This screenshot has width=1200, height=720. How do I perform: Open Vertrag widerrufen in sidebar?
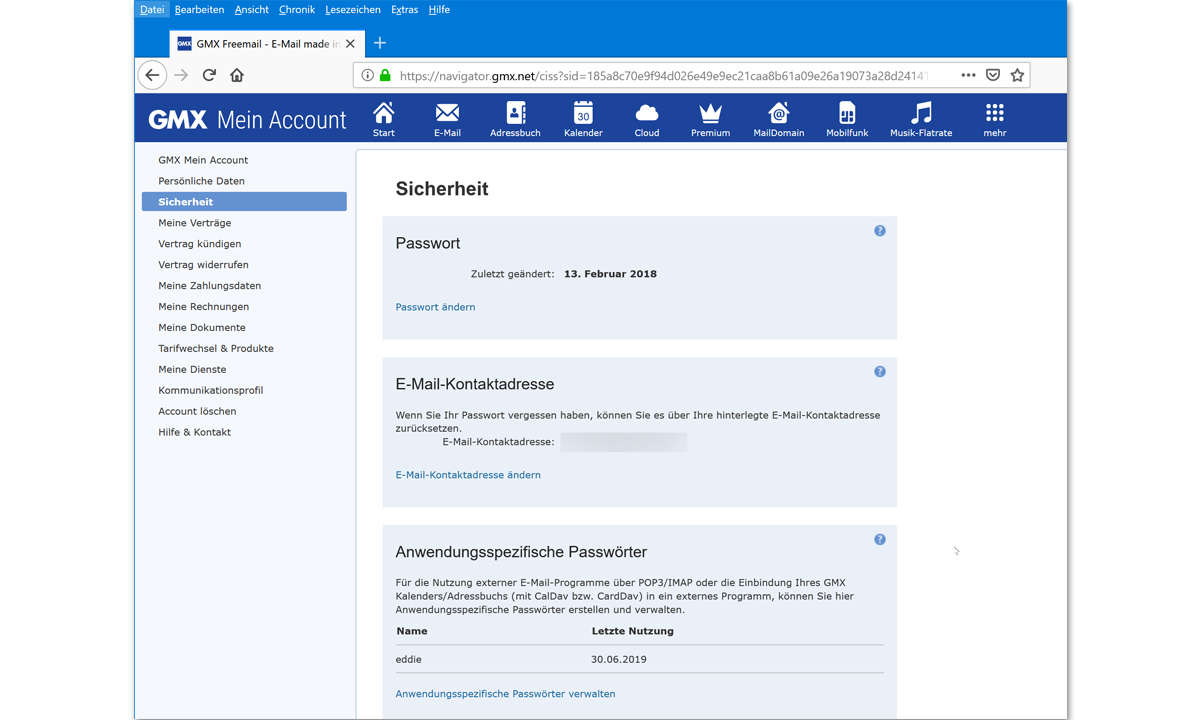pos(203,265)
